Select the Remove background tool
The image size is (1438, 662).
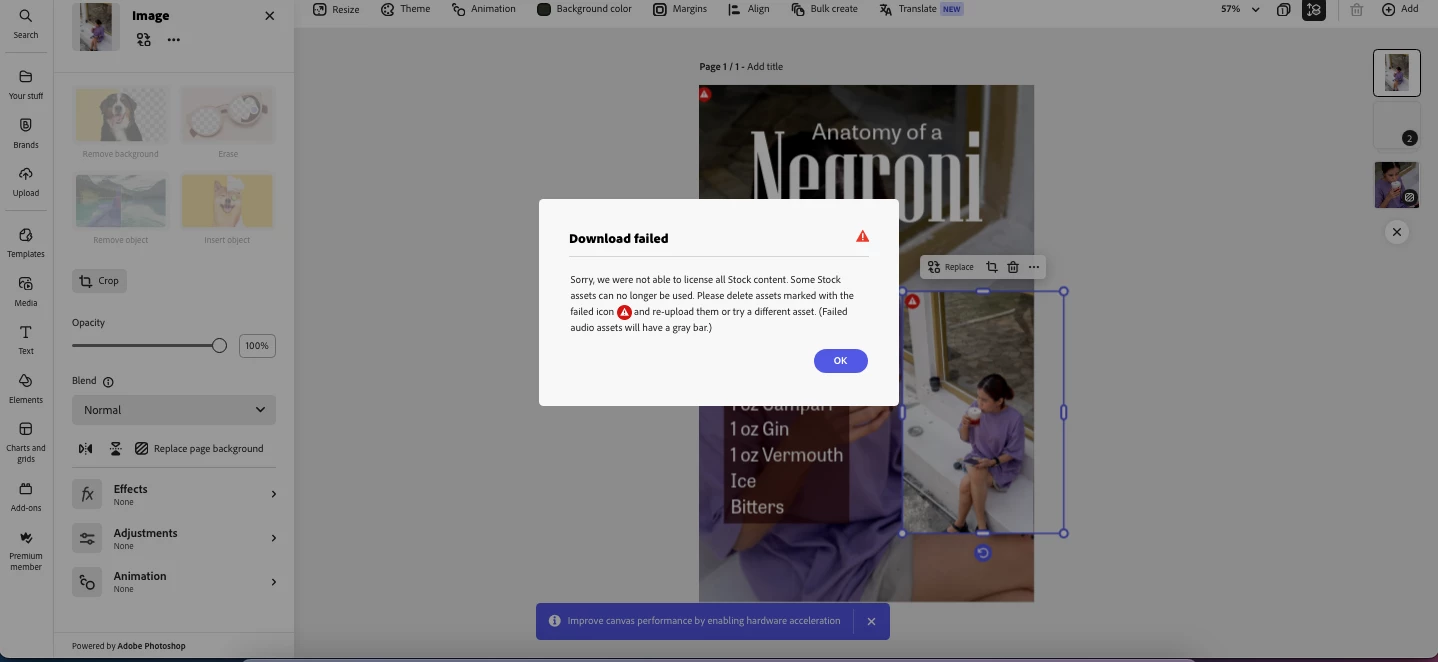point(121,122)
